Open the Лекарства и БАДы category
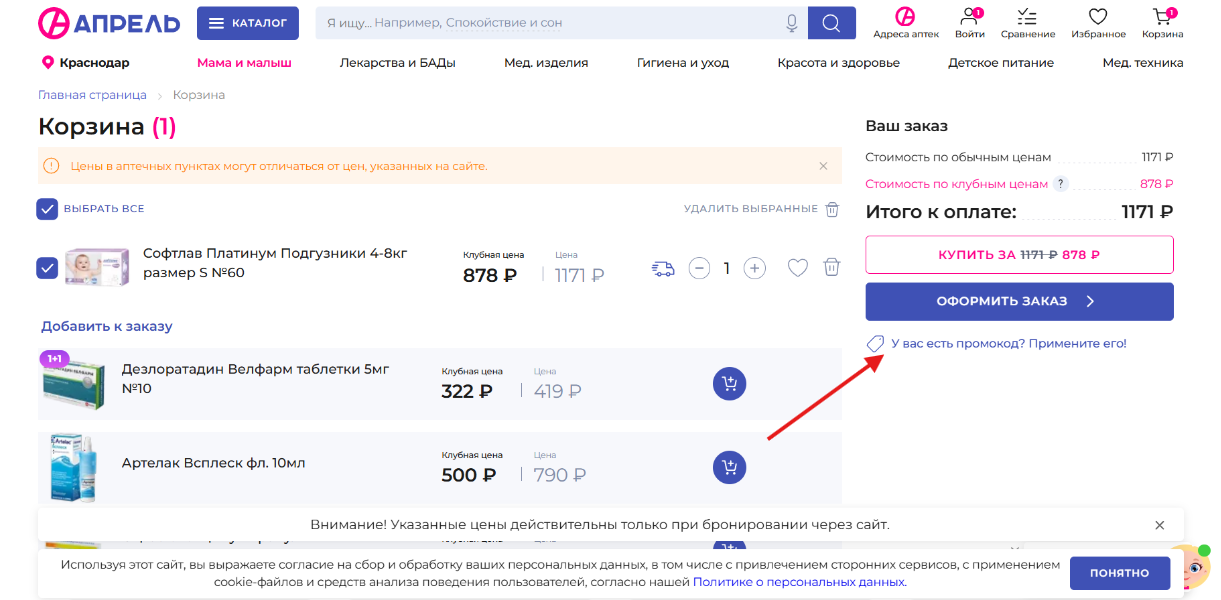 [x=398, y=62]
